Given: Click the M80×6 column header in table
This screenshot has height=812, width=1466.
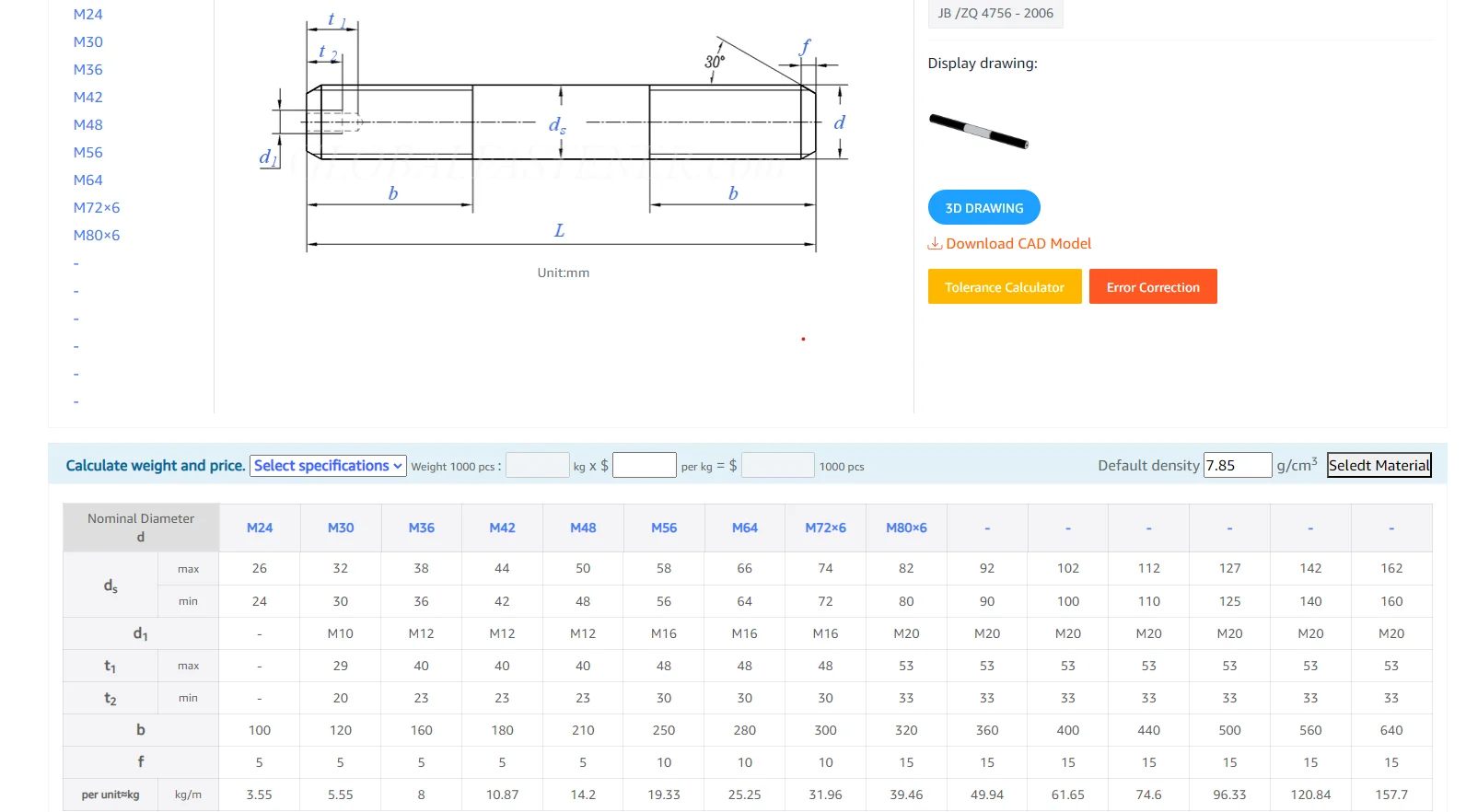Looking at the screenshot, I should [x=906, y=528].
